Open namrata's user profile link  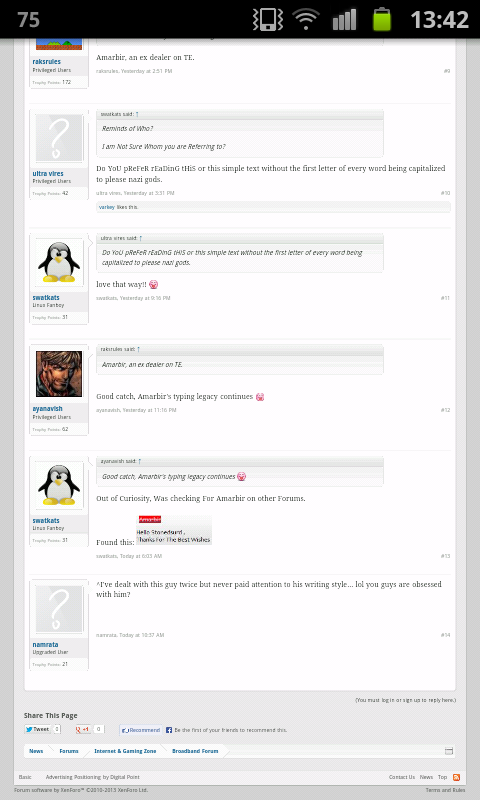(x=45, y=644)
